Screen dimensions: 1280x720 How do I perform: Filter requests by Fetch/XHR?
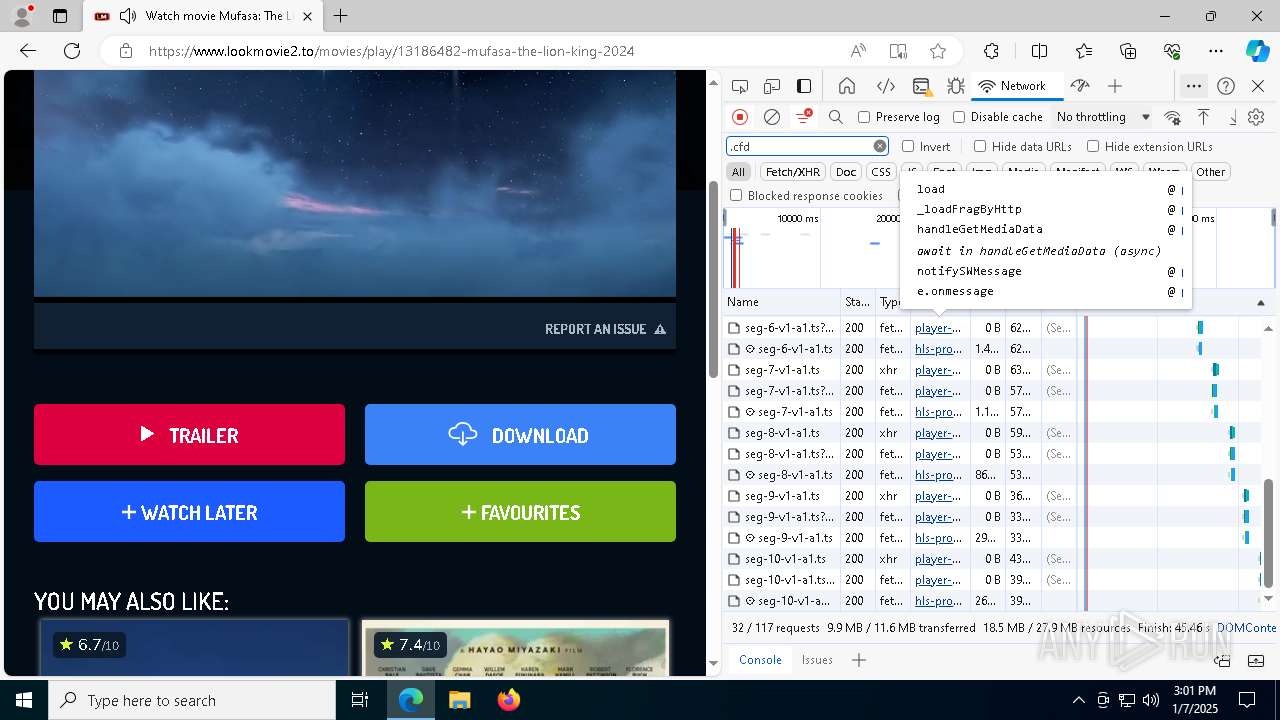coord(793,172)
